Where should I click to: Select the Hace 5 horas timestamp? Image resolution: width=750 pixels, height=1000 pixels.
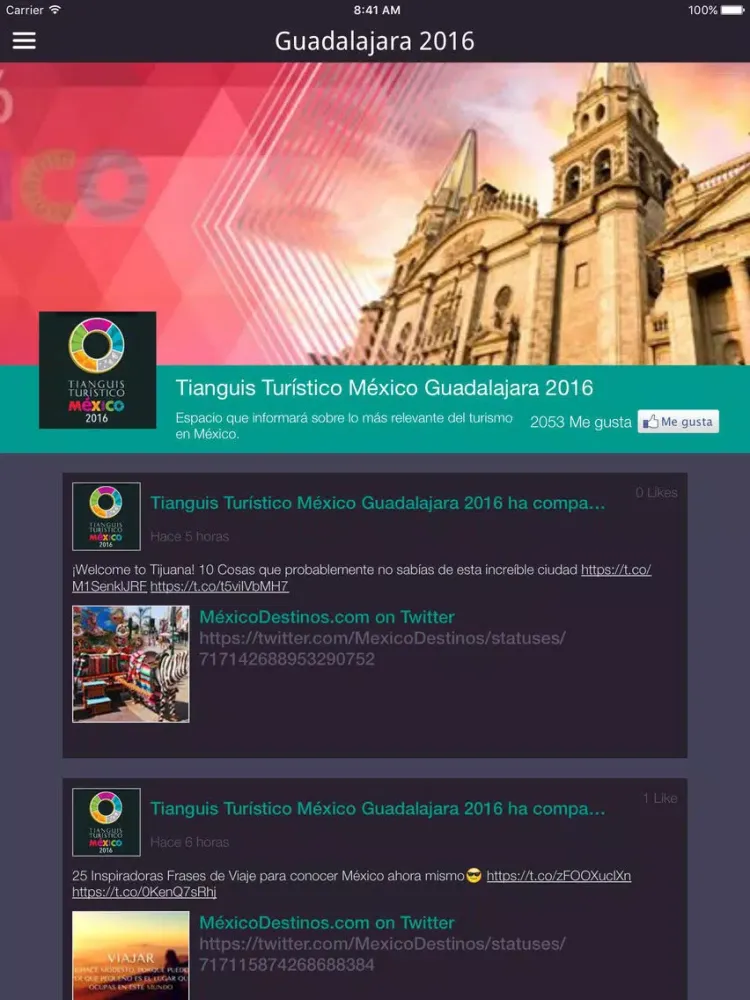(x=189, y=536)
